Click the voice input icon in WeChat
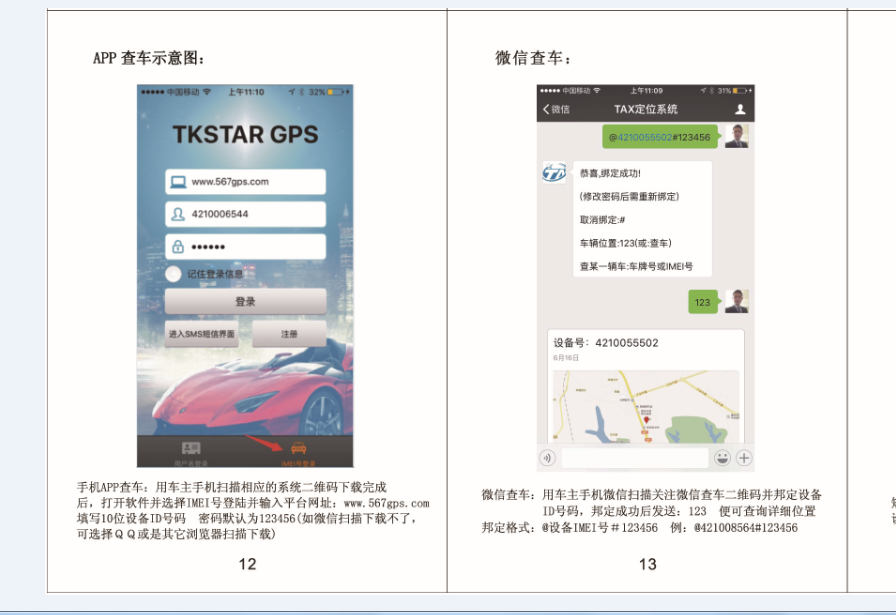Image resolution: width=896 pixels, height=615 pixels. click(x=547, y=458)
